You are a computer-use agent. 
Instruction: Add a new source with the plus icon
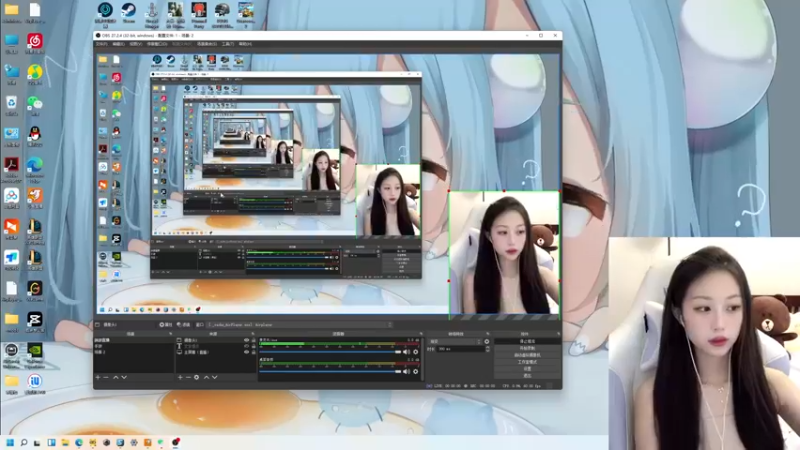(x=180, y=378)
